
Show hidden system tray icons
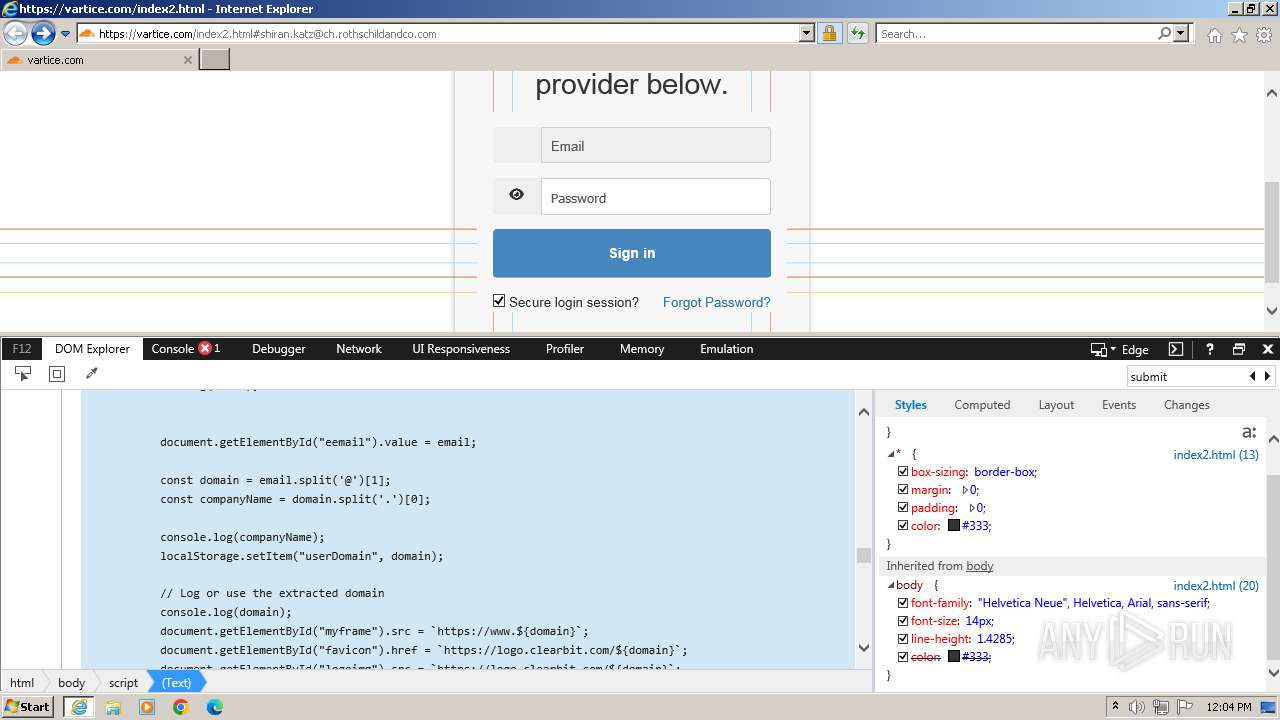pyautogui.click(x=1116, y=707)
